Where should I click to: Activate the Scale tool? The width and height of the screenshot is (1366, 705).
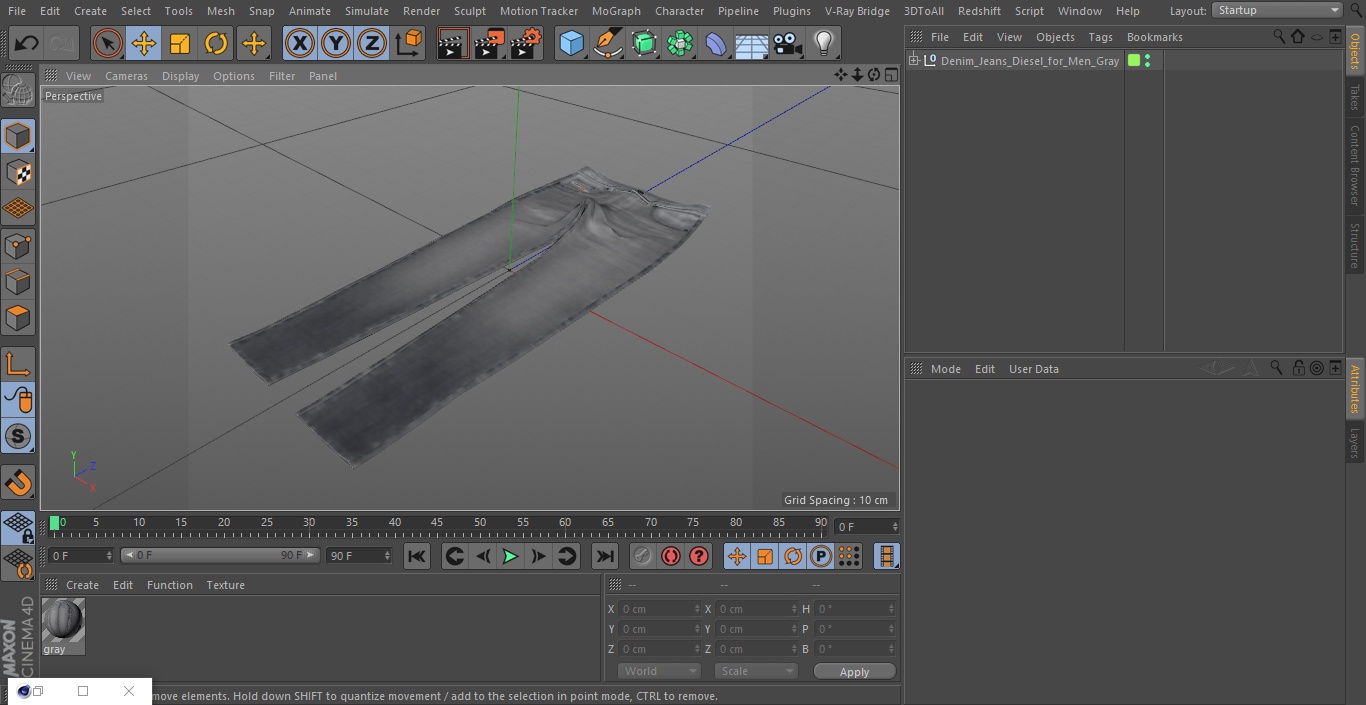coord(180,43)
